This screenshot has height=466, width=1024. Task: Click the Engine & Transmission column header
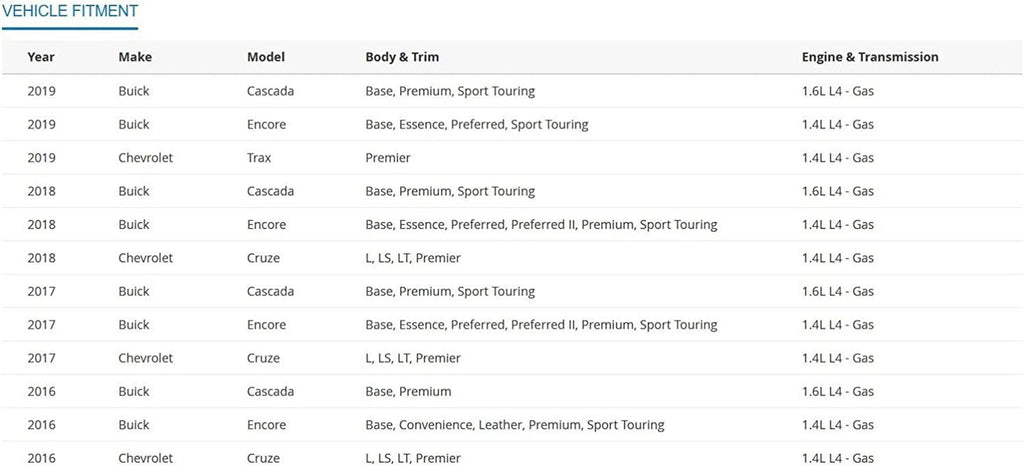[x=870, y=57]
